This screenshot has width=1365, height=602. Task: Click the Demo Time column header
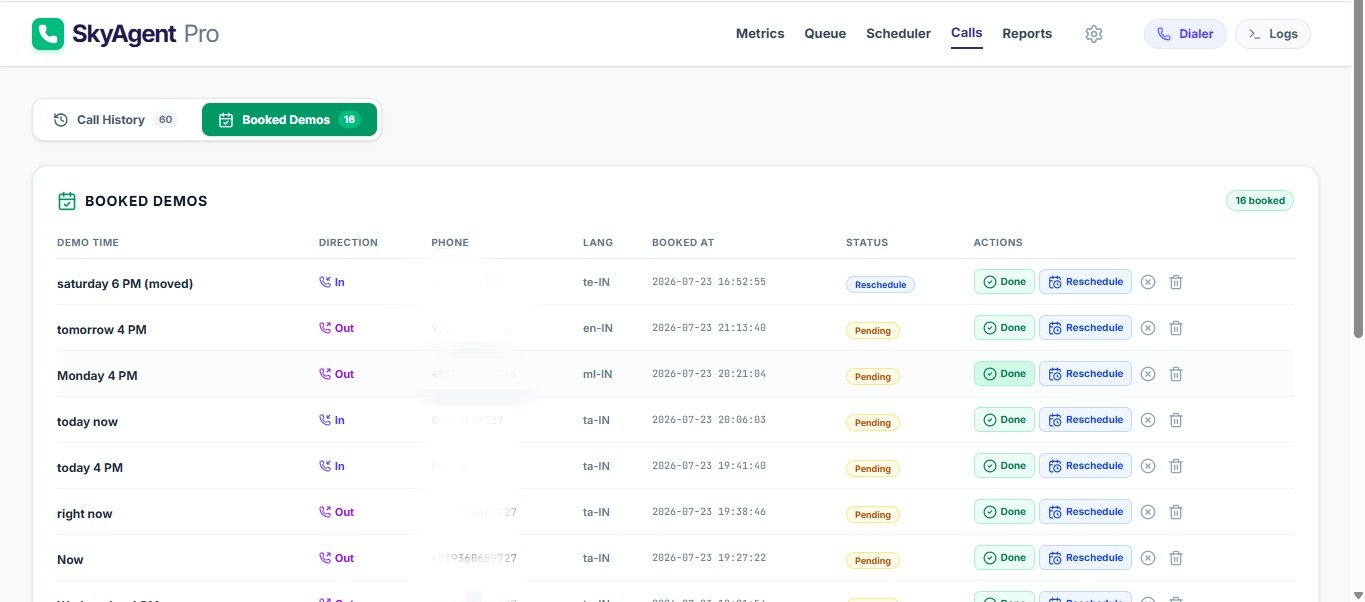pyautogui.click(x=88, y=243)
